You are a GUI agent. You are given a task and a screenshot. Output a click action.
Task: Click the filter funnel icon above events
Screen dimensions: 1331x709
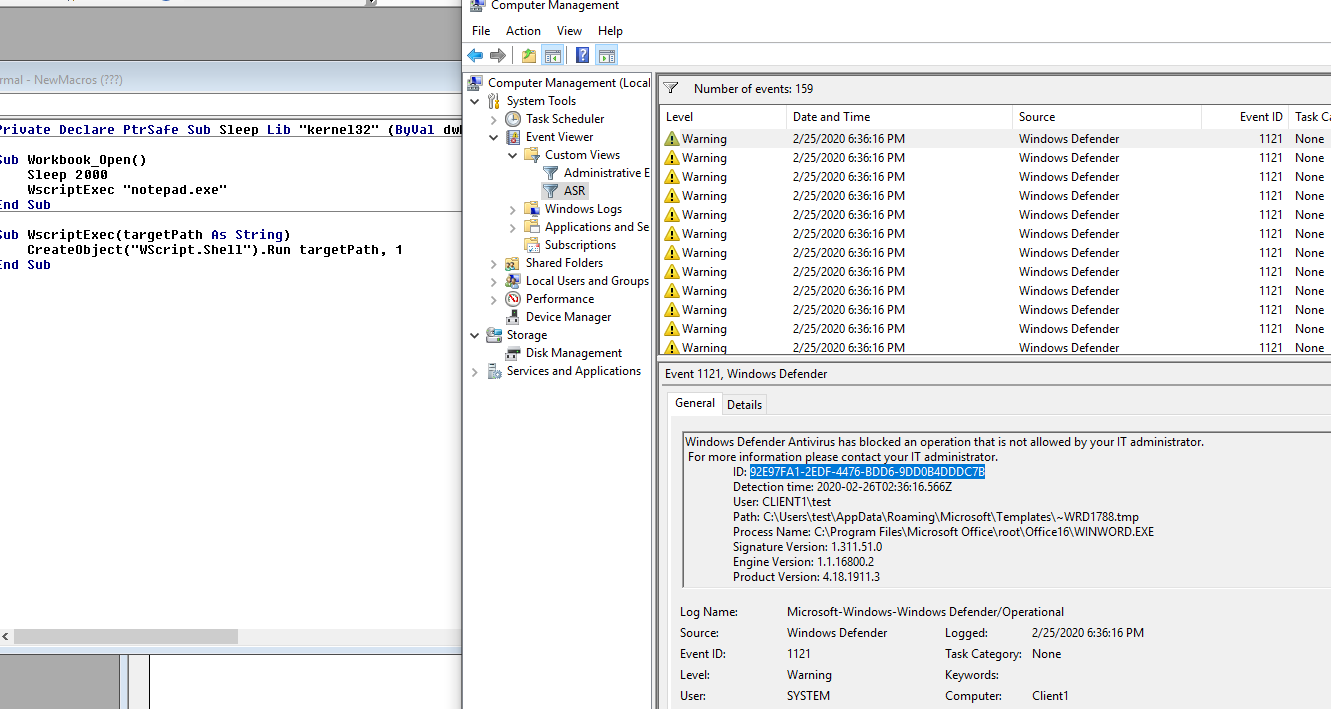coord(671,88)
